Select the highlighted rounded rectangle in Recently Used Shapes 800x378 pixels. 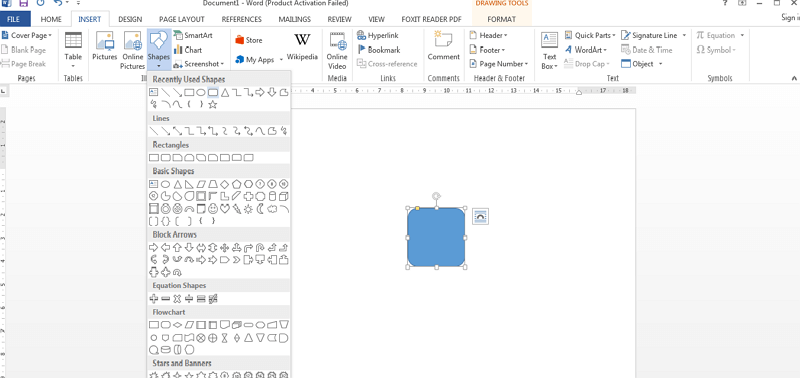point(213,92)
